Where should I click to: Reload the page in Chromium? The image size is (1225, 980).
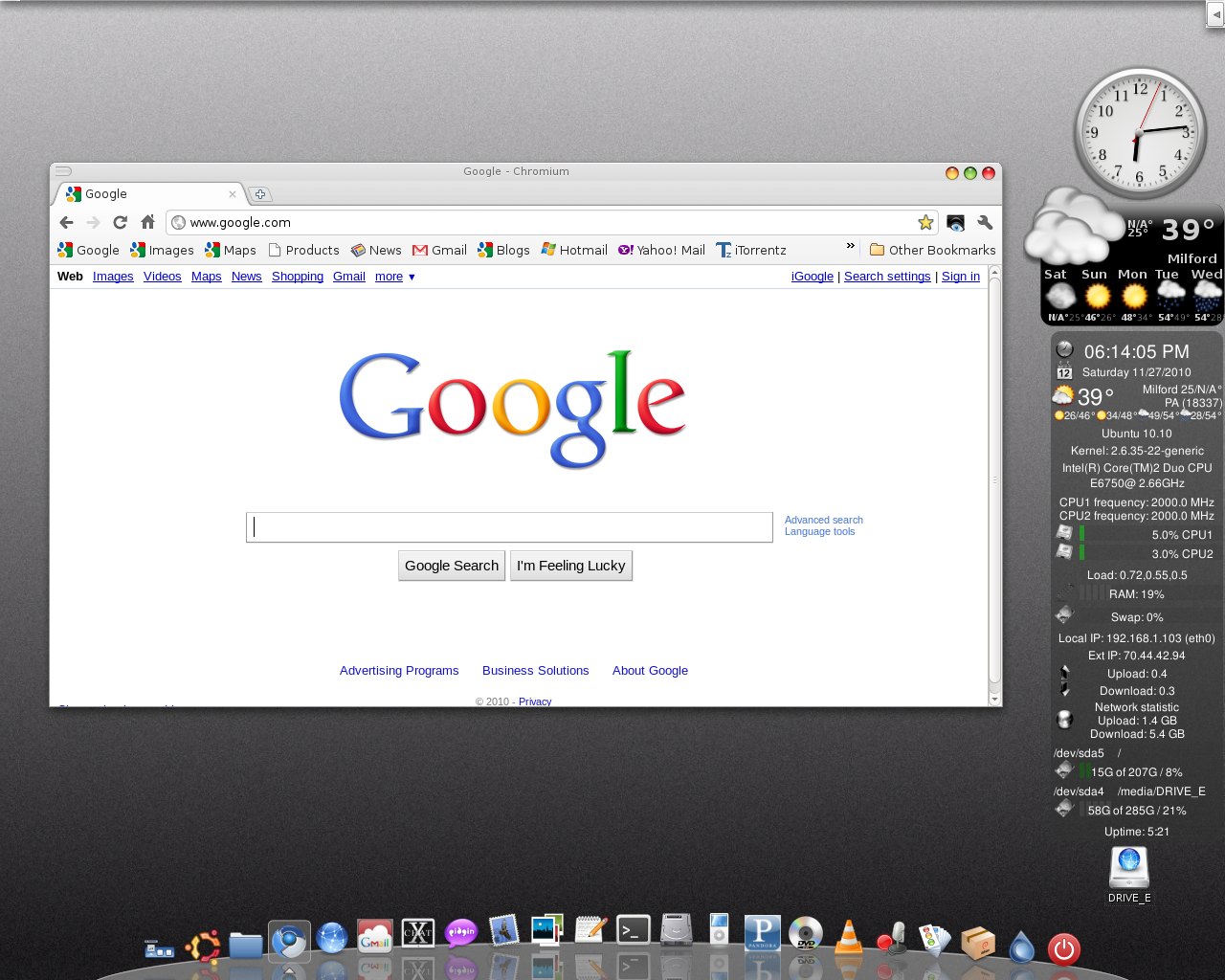(120, 222)
